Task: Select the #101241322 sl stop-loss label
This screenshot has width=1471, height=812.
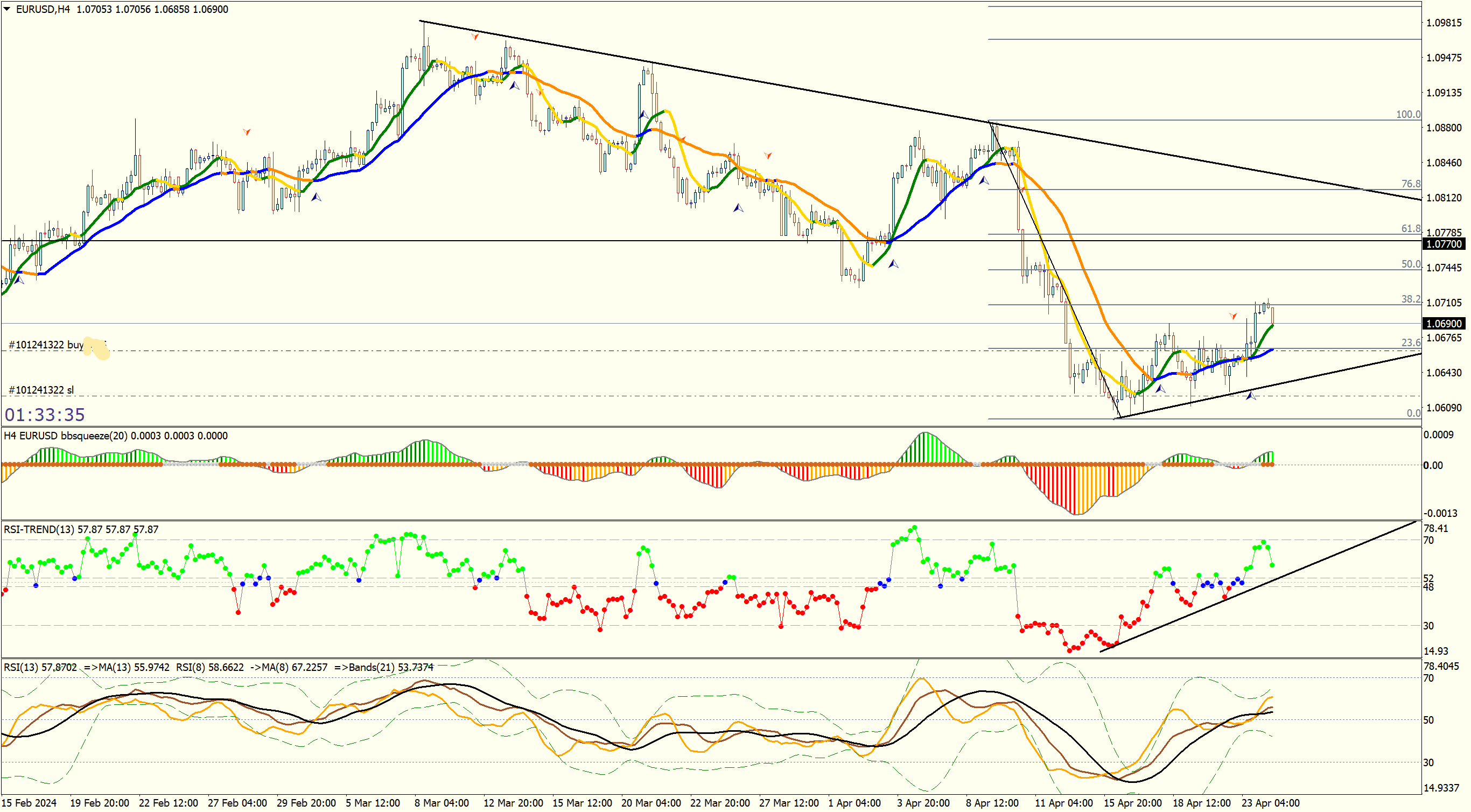Action: click(41, 390)
